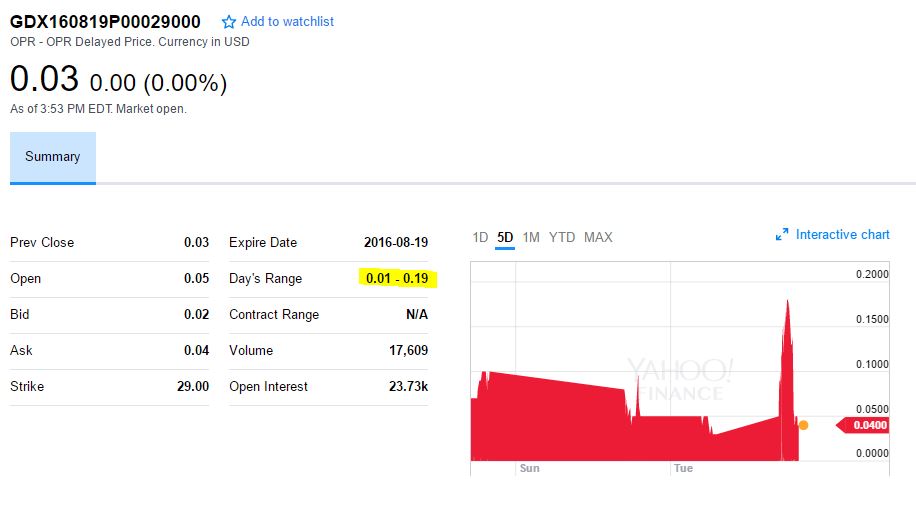
Task: Click the 0.2000 y-axis label
Action: point(872,275)
